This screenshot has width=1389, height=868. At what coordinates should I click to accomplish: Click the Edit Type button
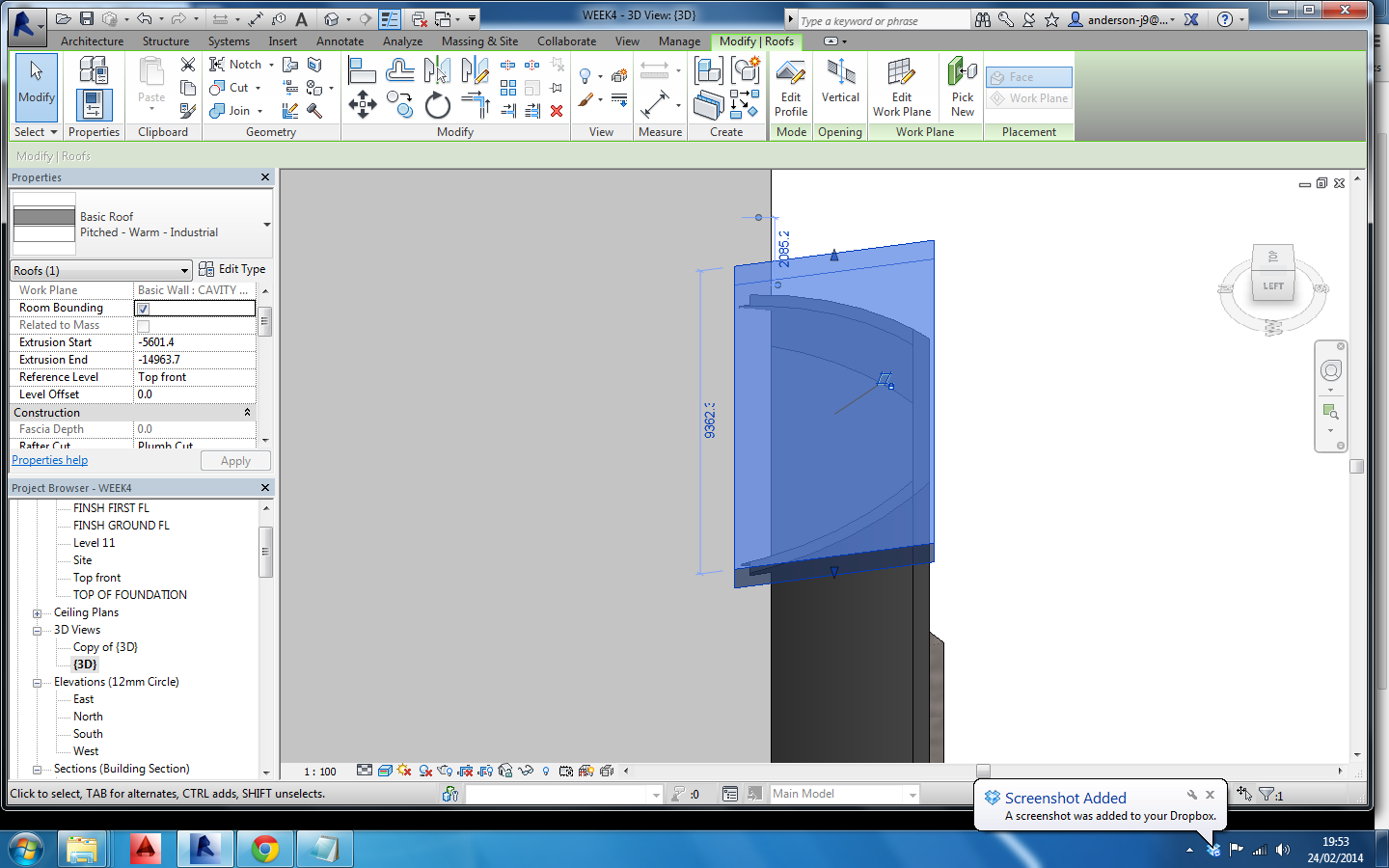[x=232, y=269]
